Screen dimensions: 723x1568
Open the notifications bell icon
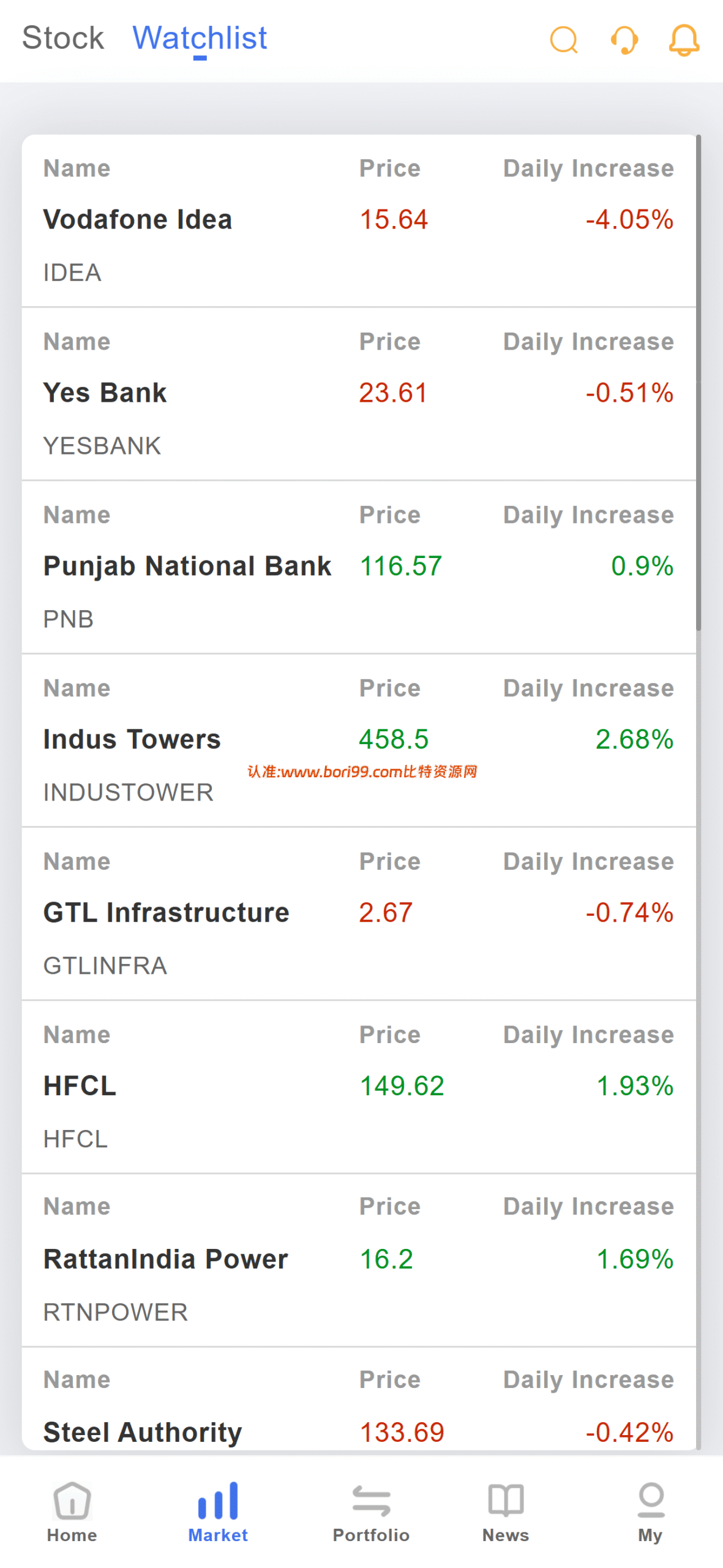pyautogui.click(x=683, y=40)
